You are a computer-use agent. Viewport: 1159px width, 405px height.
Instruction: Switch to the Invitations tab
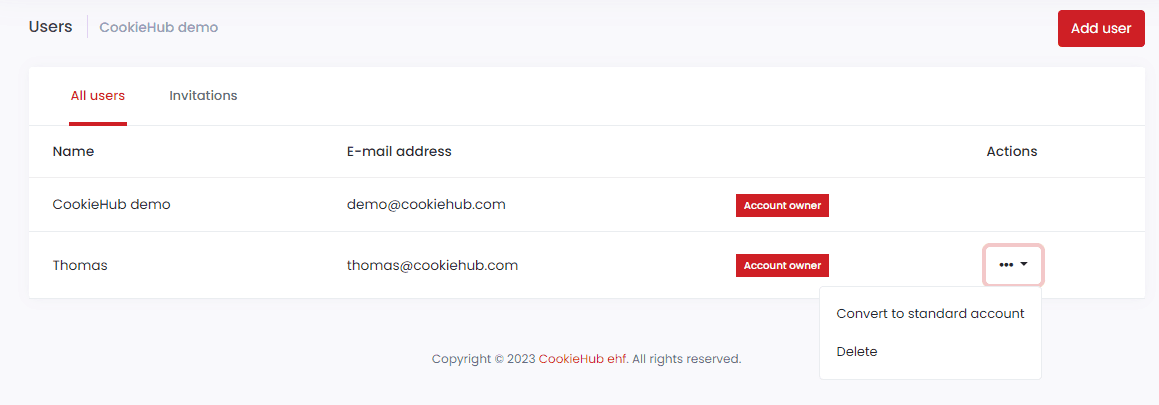point(203,96)
